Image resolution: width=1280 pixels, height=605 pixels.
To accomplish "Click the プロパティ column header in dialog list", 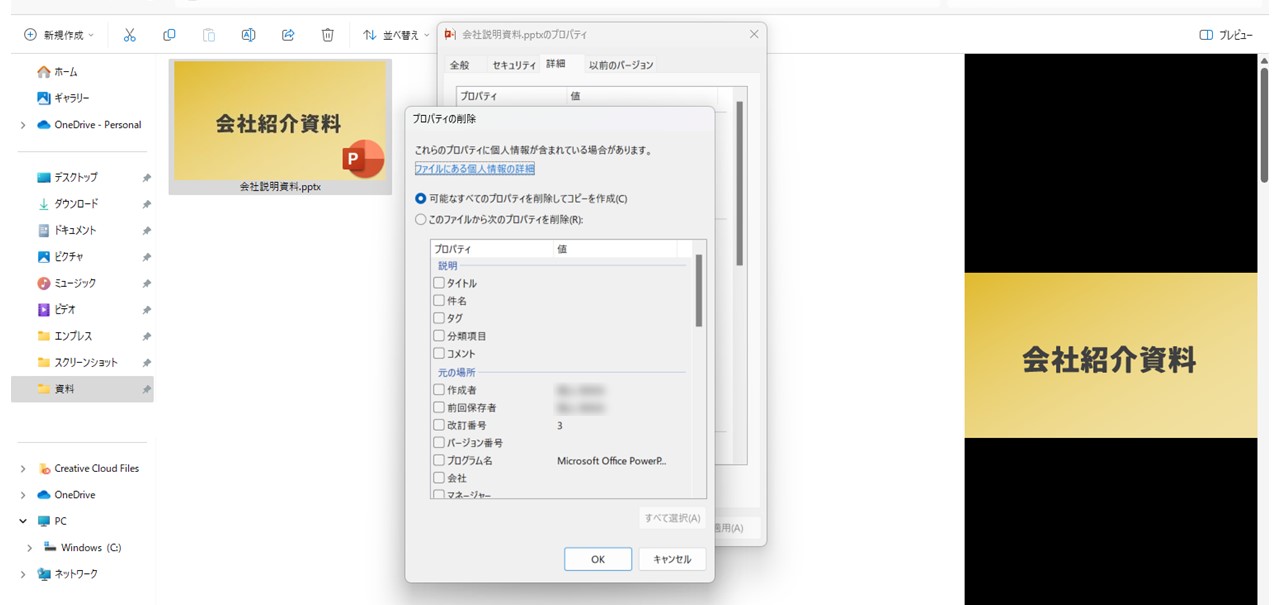I will click(x=492, y=249).
